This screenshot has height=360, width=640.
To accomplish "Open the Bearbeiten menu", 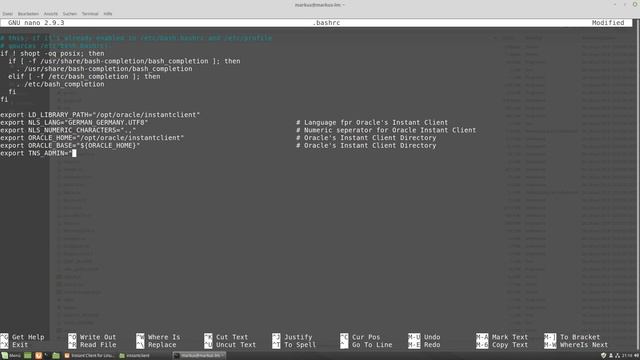I will (28, 13).
